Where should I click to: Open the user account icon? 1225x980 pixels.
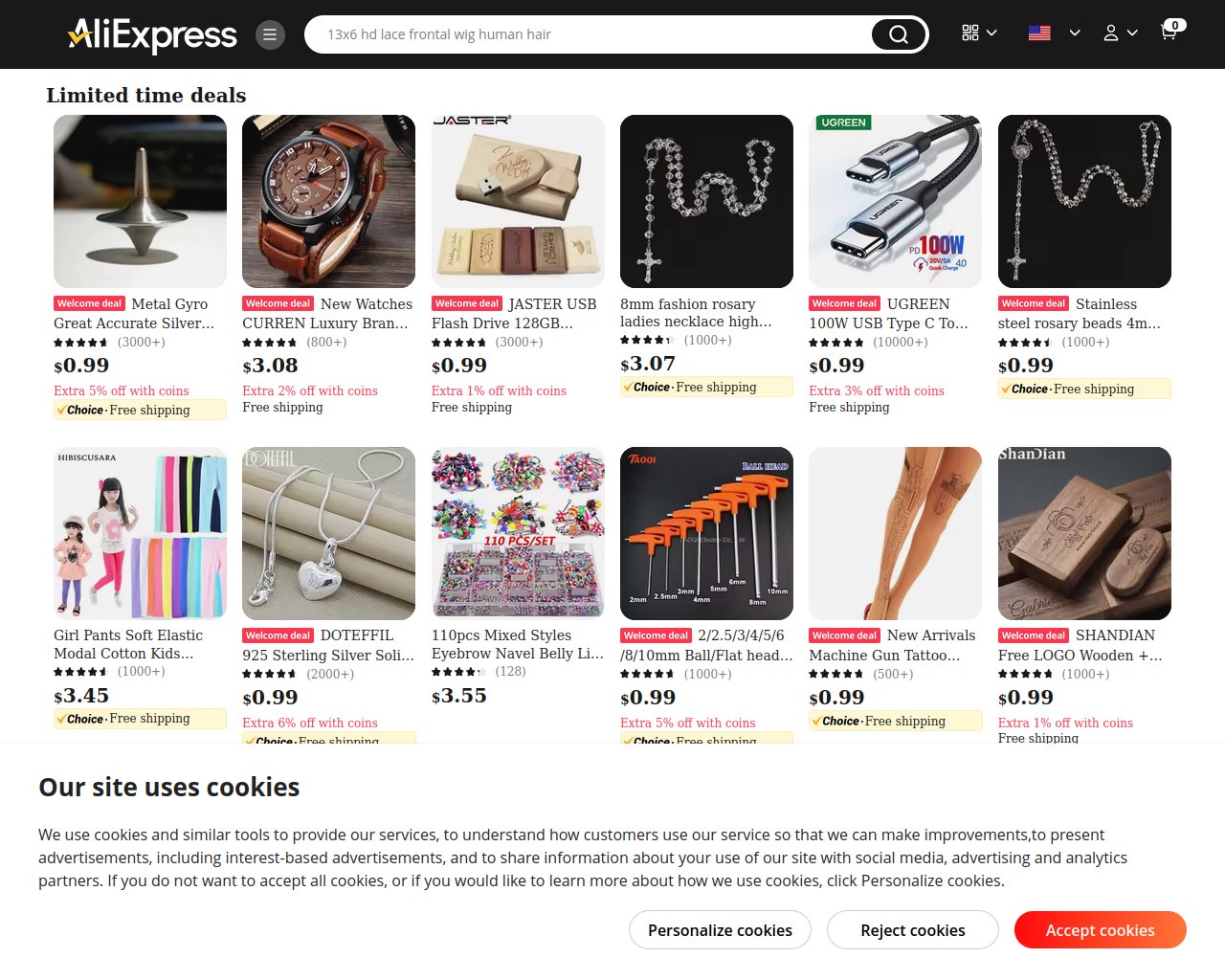tap(1110, 33)
